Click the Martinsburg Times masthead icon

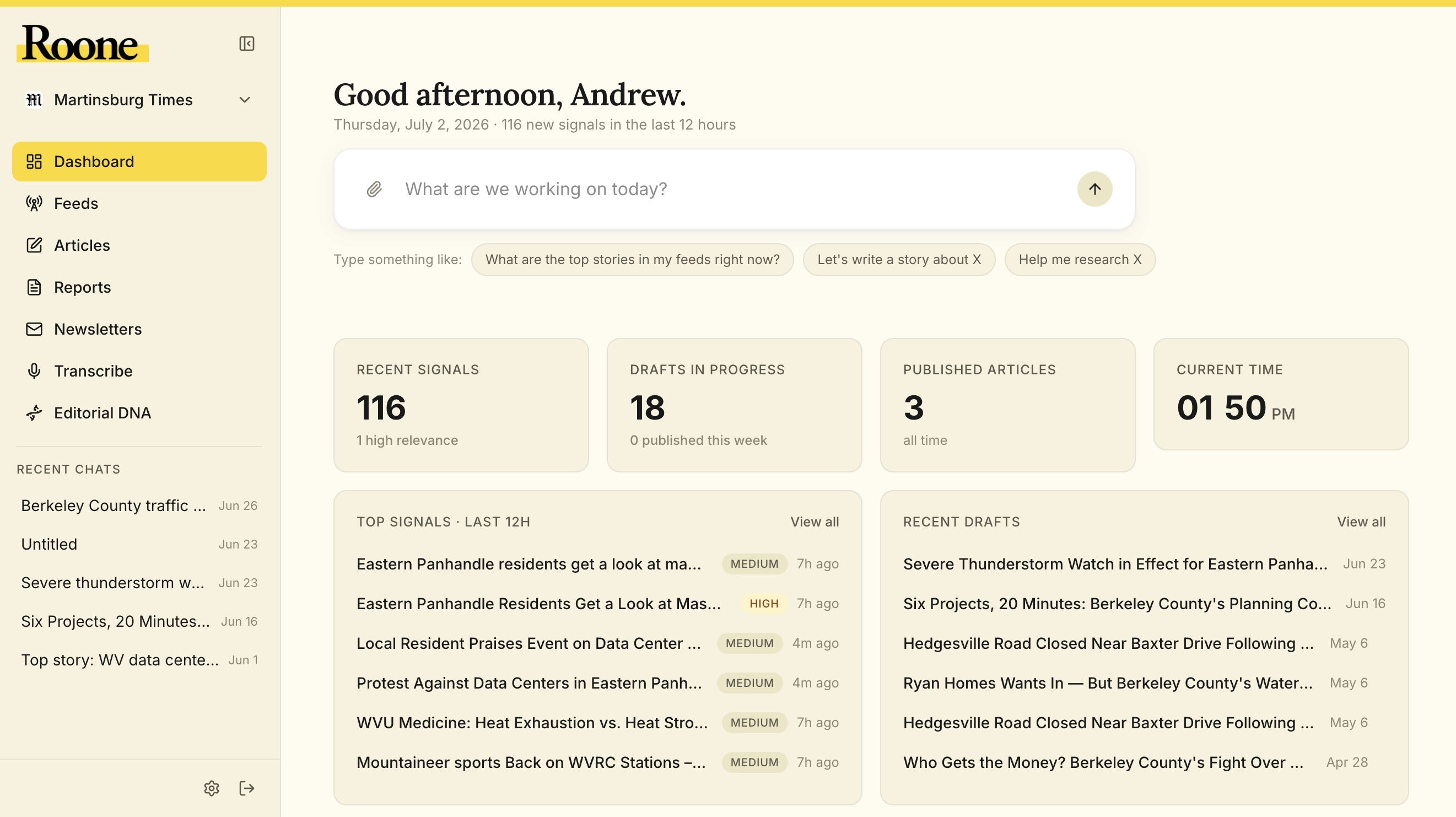click(x=34, y=100)
